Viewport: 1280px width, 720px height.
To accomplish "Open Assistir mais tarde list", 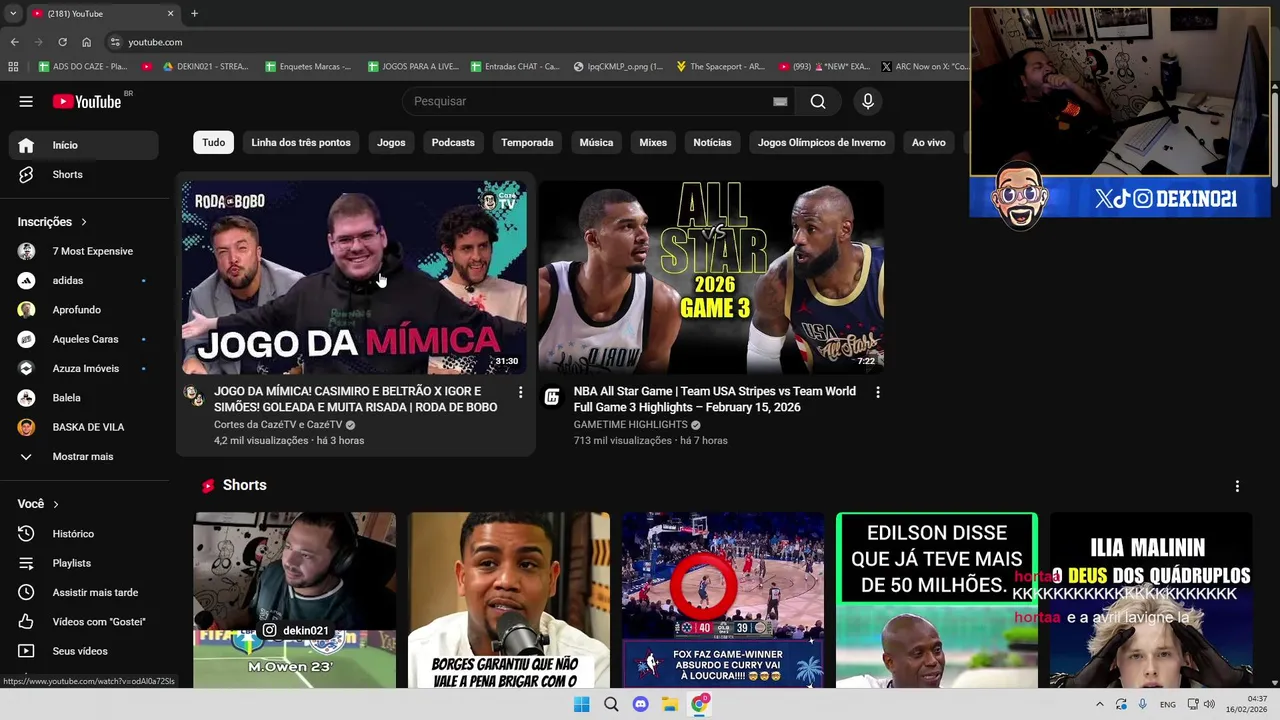I will pos(84,592).
